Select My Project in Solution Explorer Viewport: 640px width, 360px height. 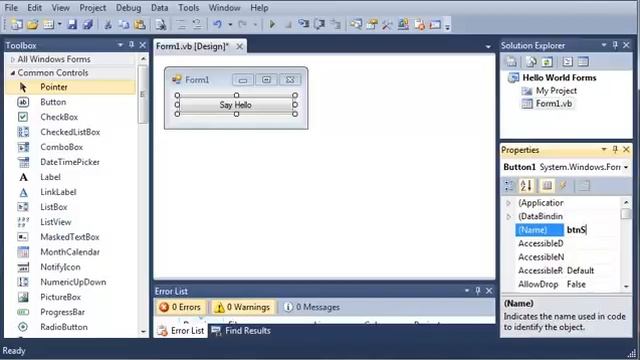[x=556, y=91]
